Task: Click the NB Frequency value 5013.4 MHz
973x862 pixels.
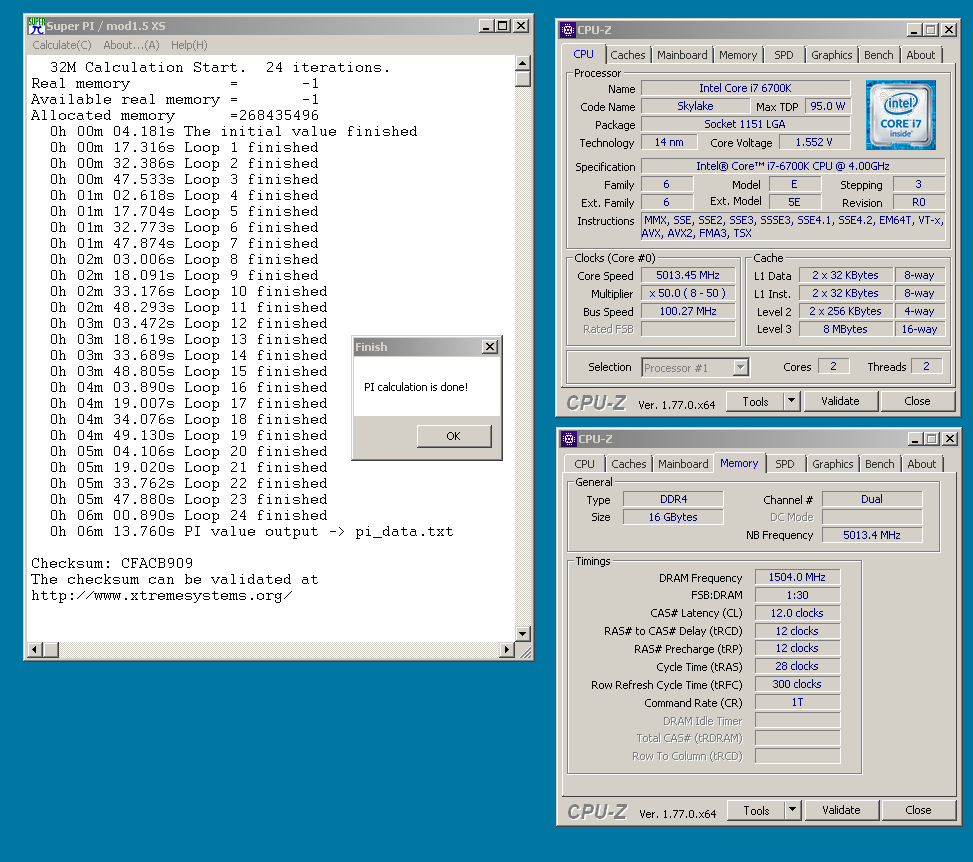Action: pyautogui.click(x=872, y=535)
